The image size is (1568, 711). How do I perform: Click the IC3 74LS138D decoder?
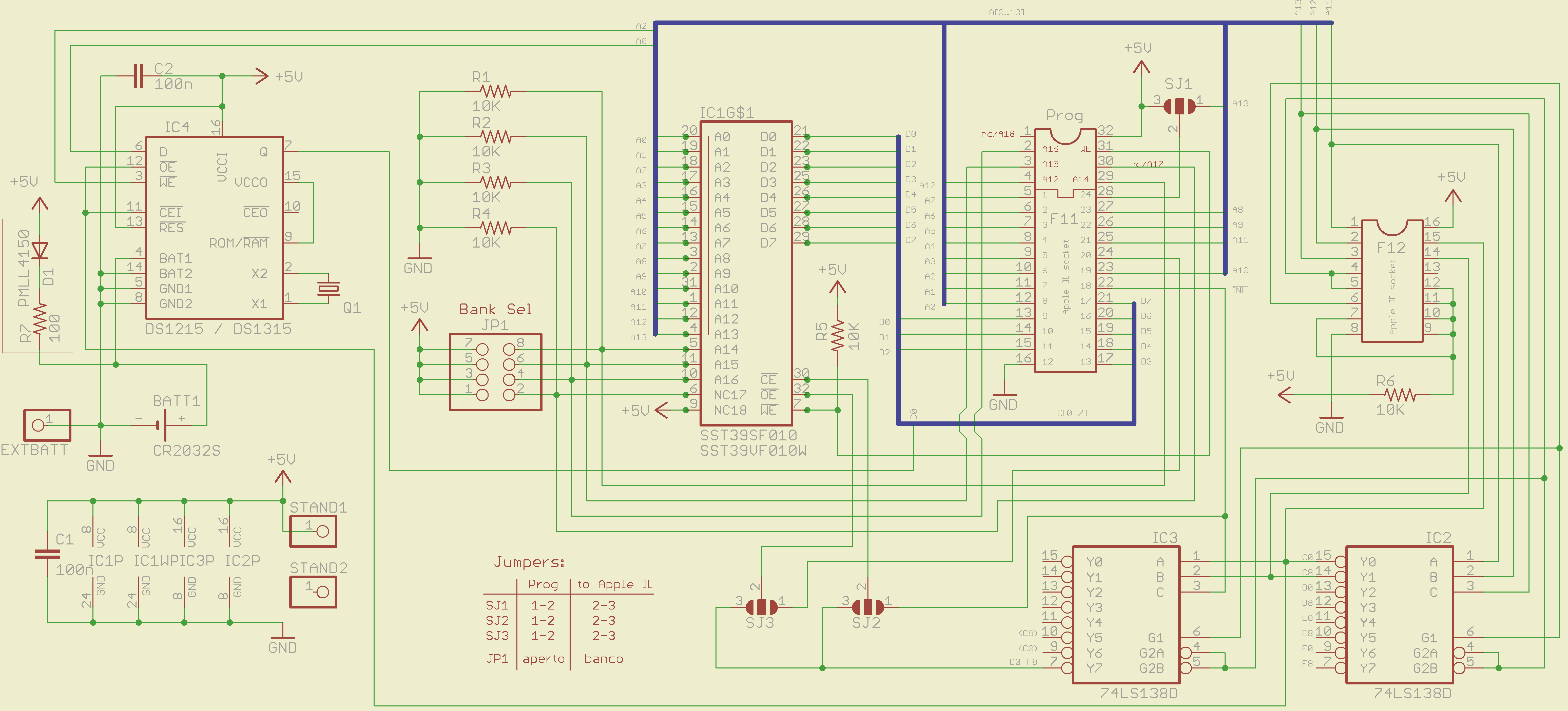point(1126,614)
